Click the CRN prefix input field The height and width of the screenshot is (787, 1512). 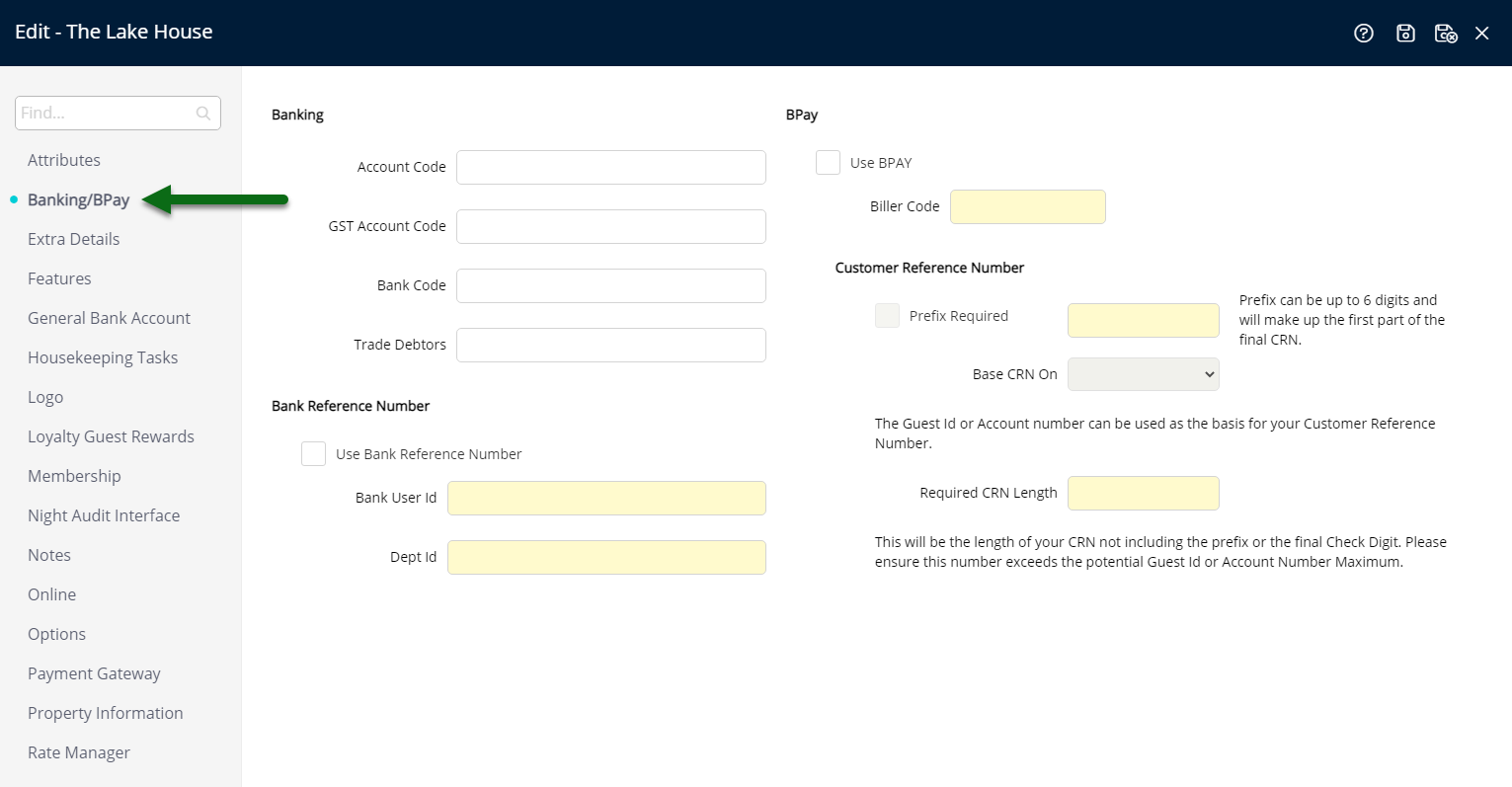pos(1144,320)
